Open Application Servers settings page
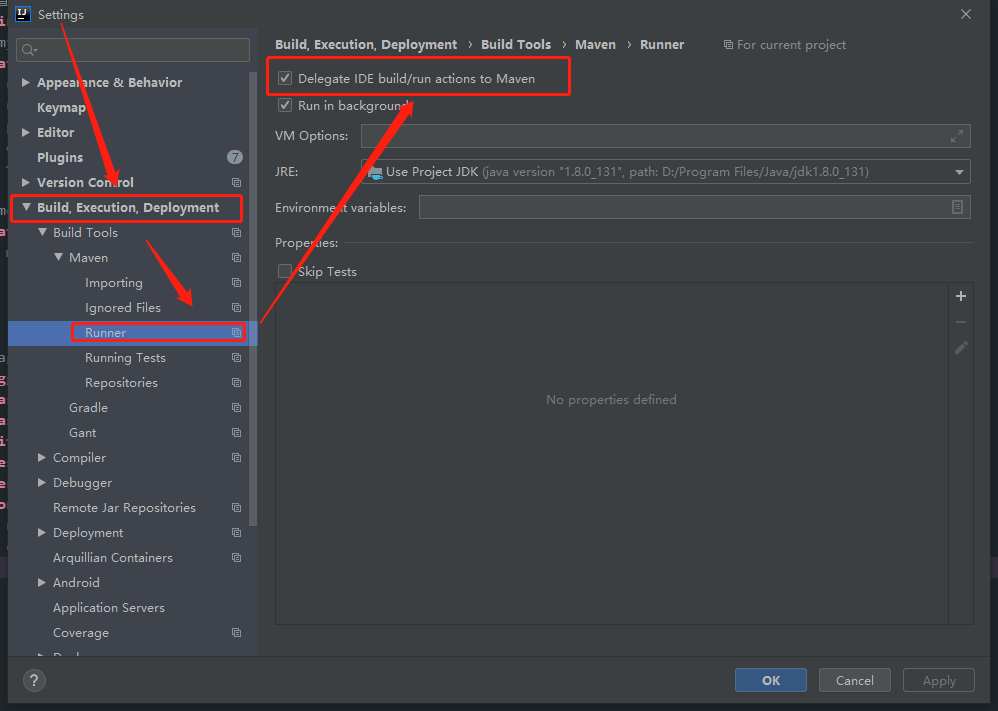This screenshot has width=998, height=711. click(109, 608)
